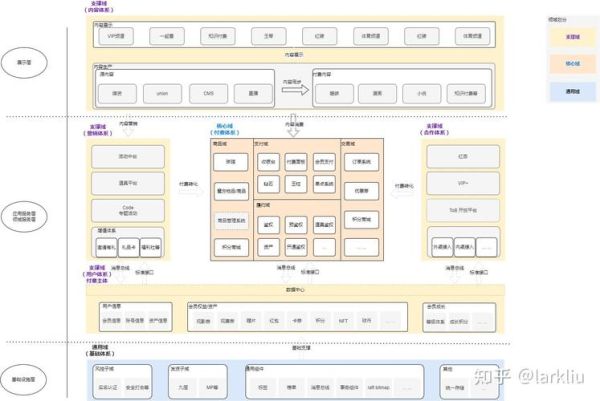Click the blue 通用域 legend swatch

click(x=570, y=93)
